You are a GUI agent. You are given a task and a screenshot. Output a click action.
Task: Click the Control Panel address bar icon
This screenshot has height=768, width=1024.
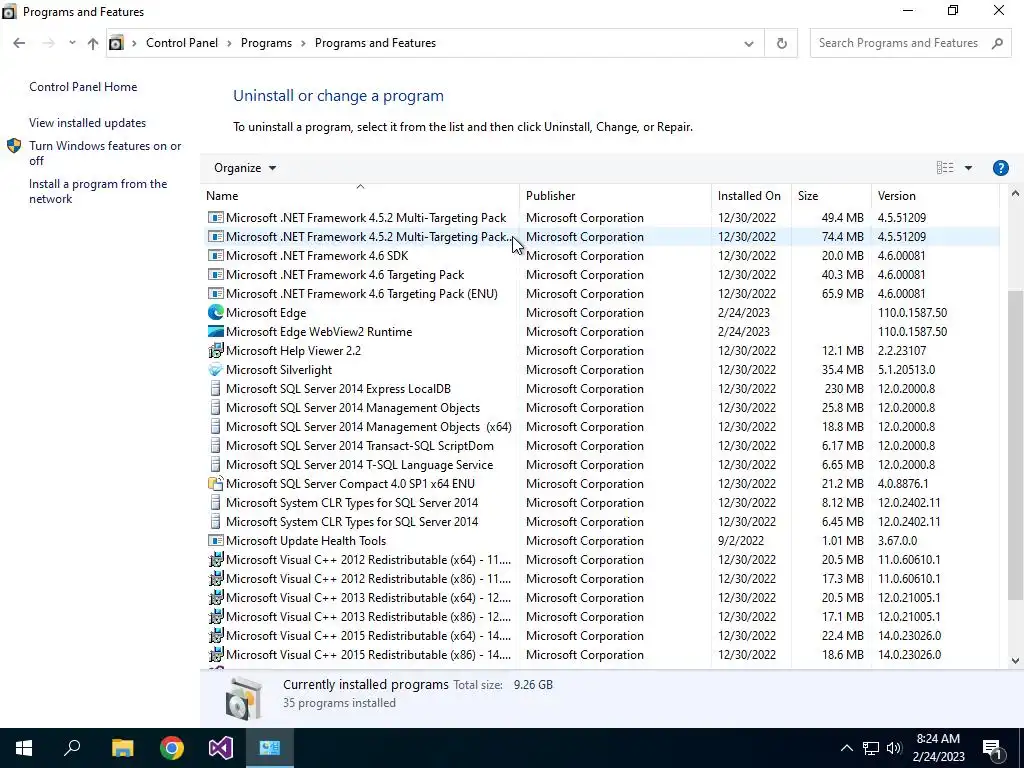tap(116, 43)
